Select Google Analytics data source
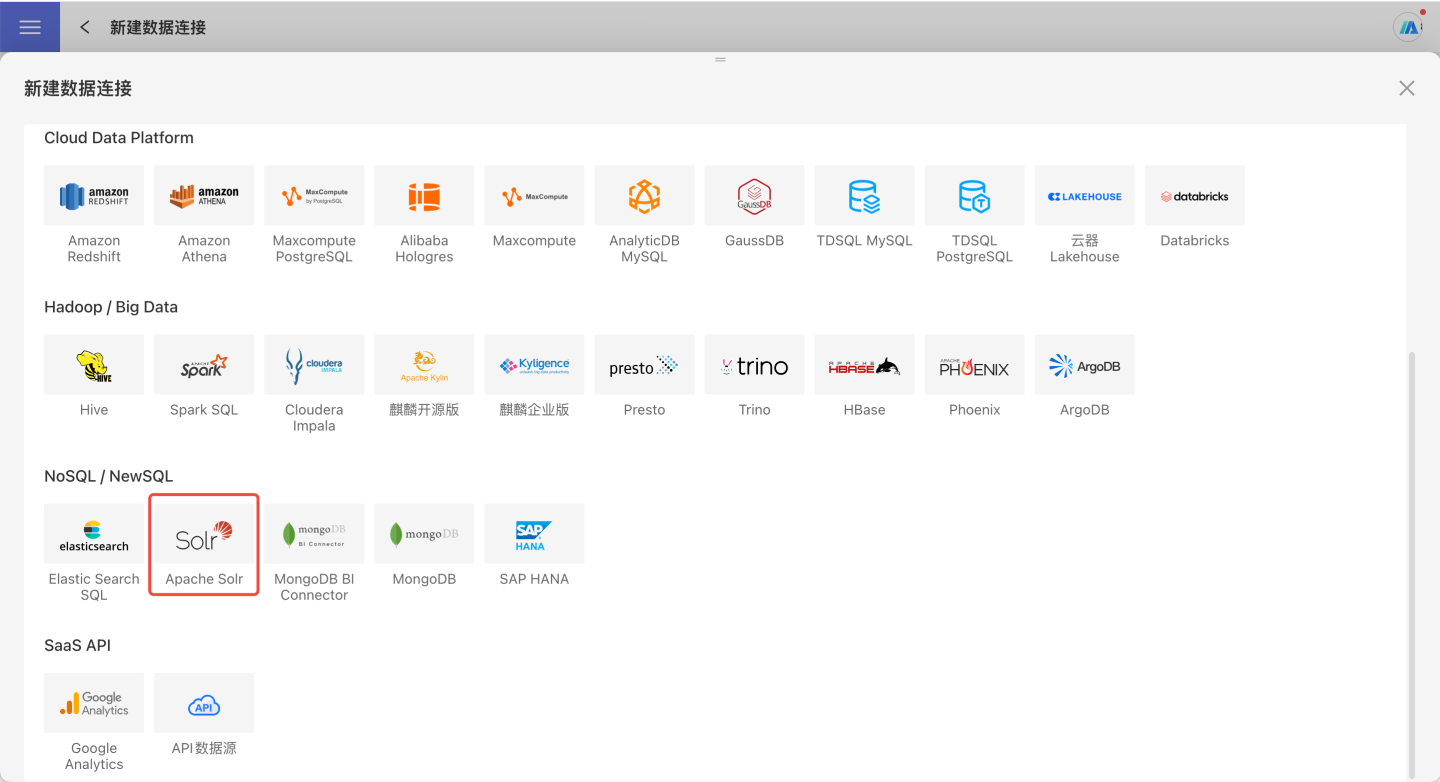The height and width of the screenshot is (782, 1440). tap(94, 704)
